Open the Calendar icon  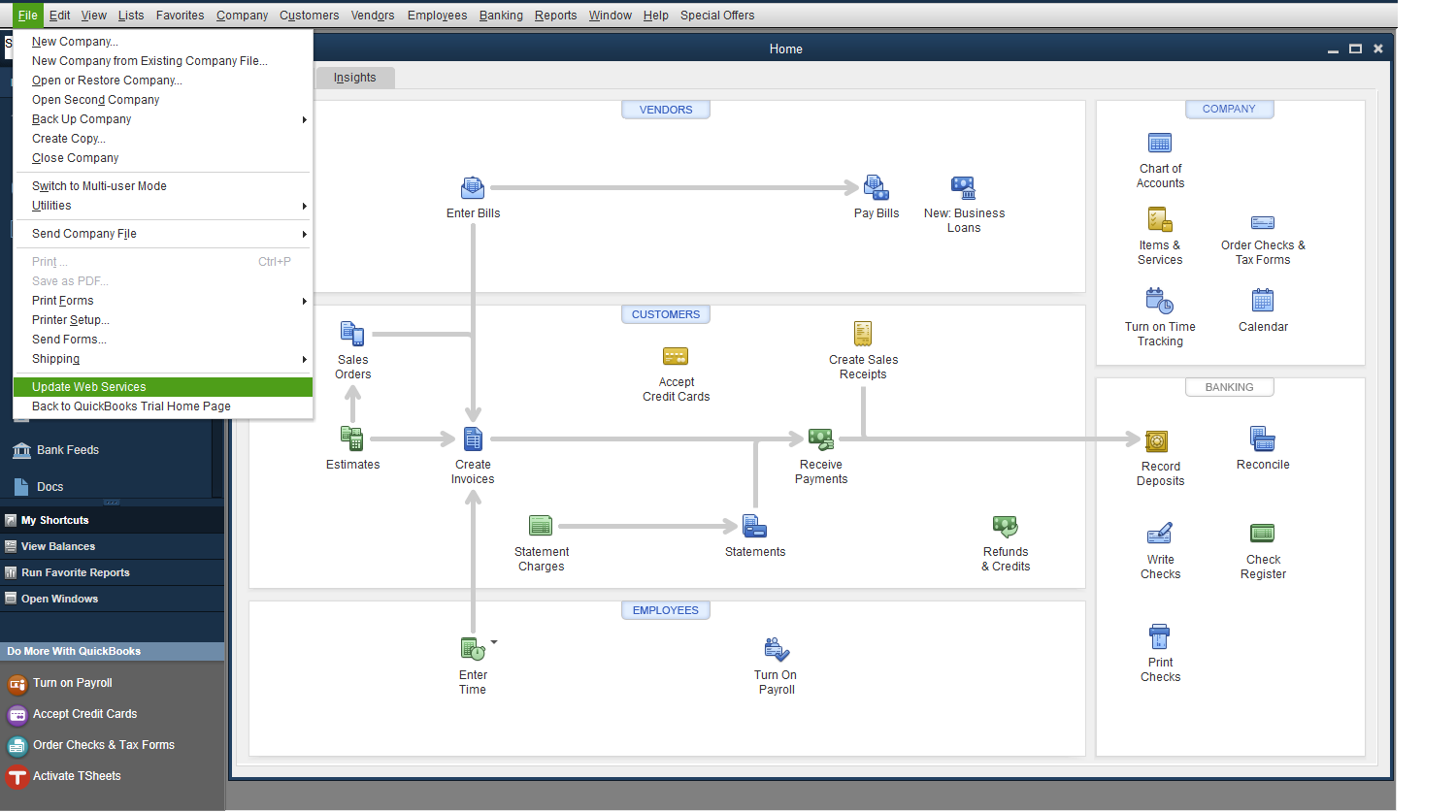point(1263,301)
